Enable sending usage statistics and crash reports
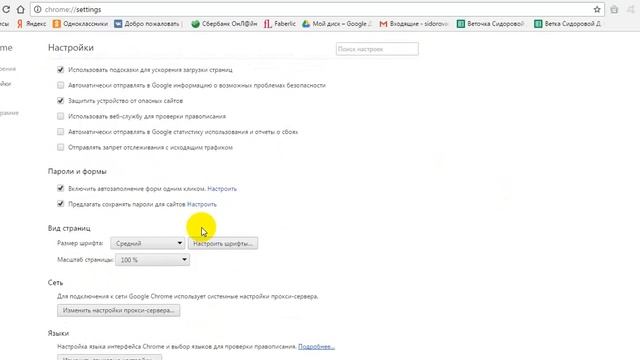640x360 pixels. pyautogui.click(x=60, y=132)
